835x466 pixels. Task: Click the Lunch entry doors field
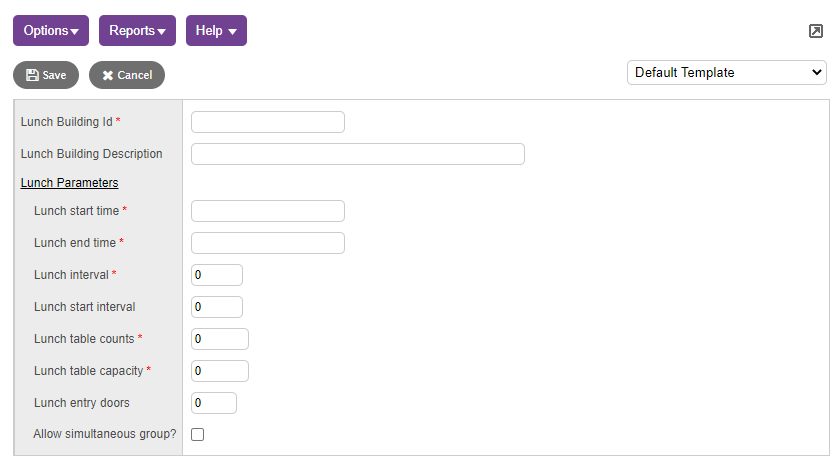[x=214, y=403]
